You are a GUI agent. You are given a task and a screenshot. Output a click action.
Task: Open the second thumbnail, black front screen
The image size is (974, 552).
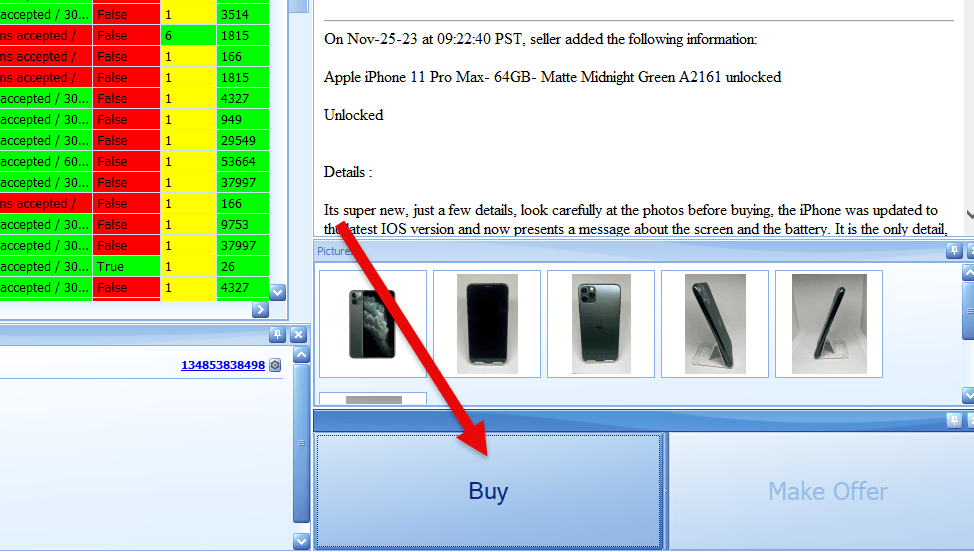(487, 324)
